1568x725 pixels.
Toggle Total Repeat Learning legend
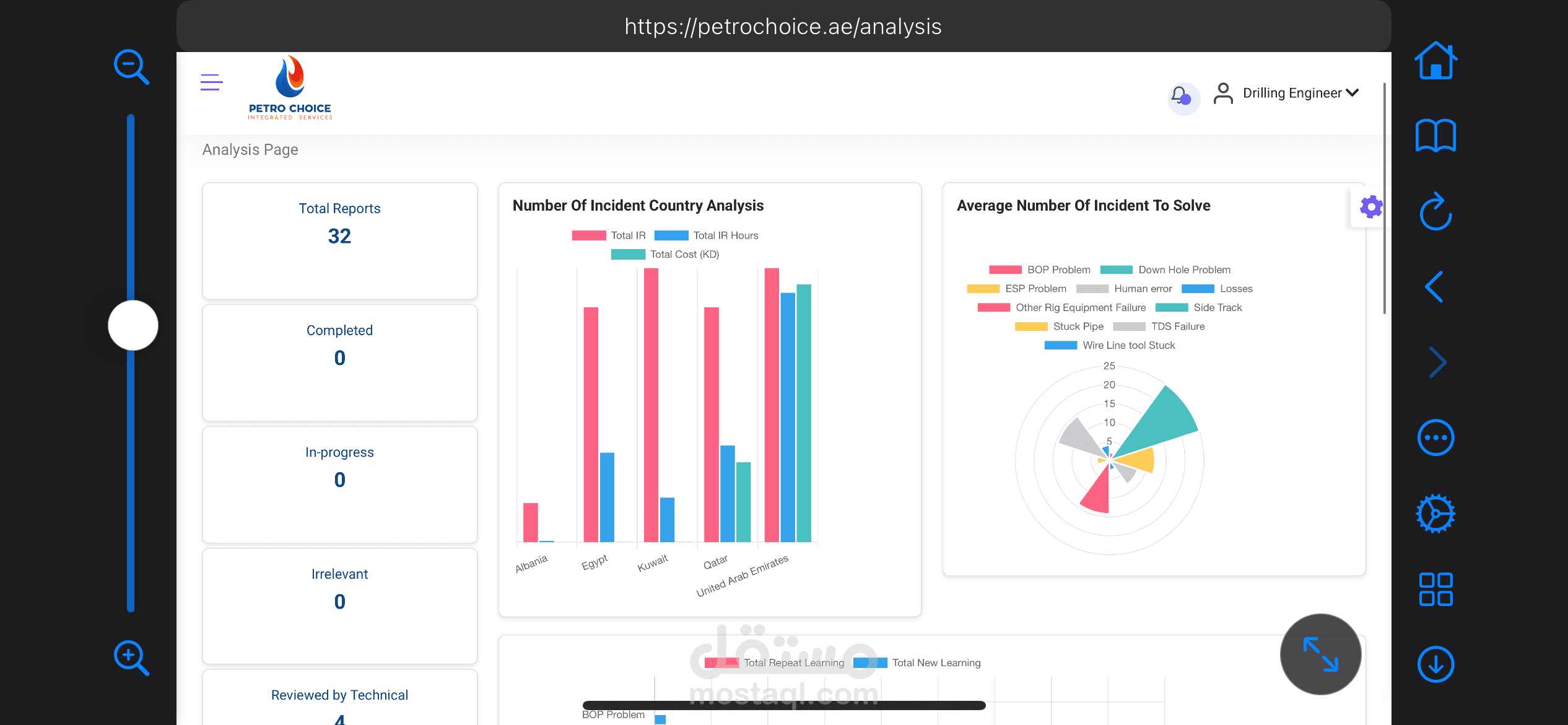point(774,662)
